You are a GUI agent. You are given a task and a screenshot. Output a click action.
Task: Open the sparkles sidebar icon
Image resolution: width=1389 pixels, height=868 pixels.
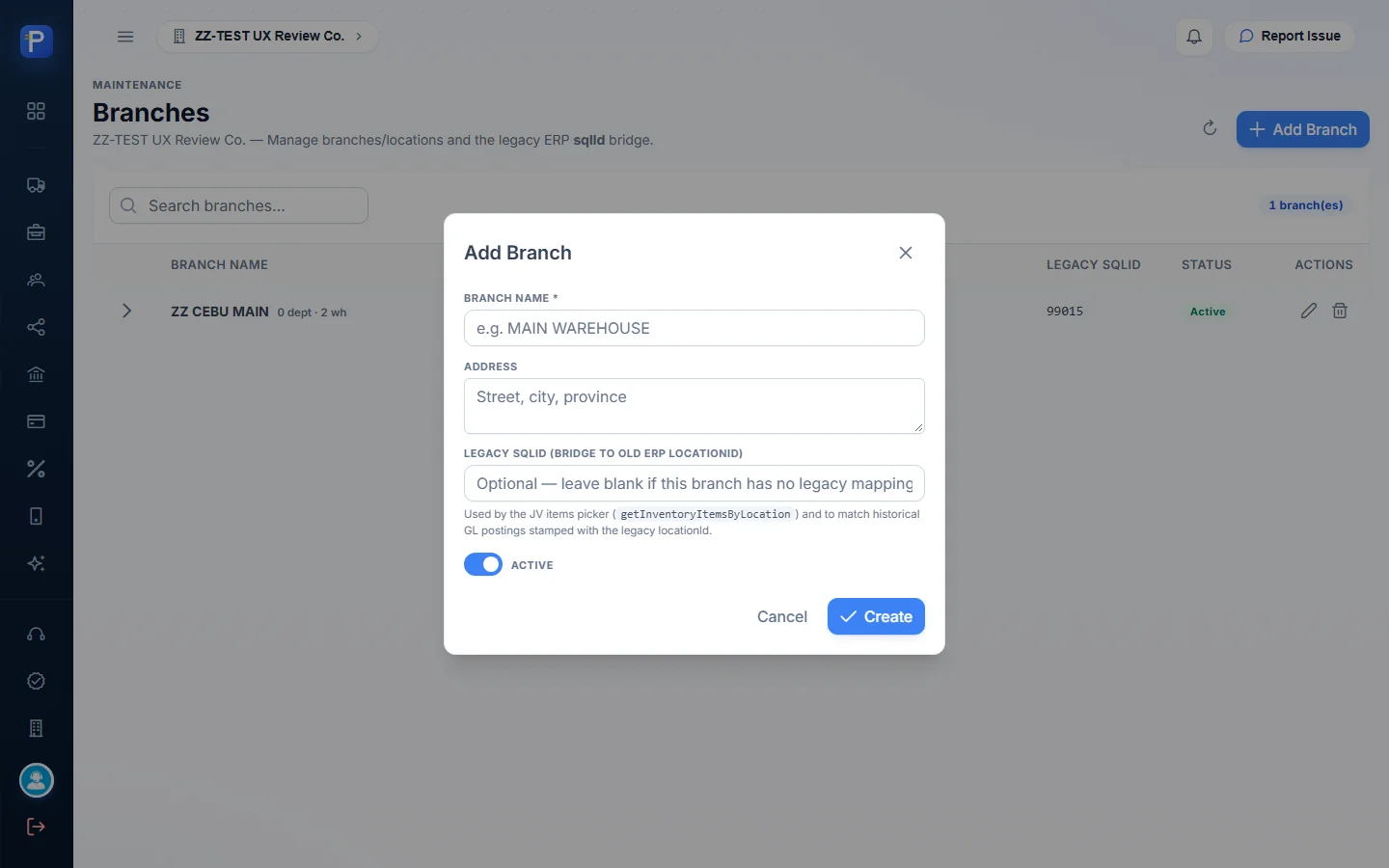click(37, 563)
